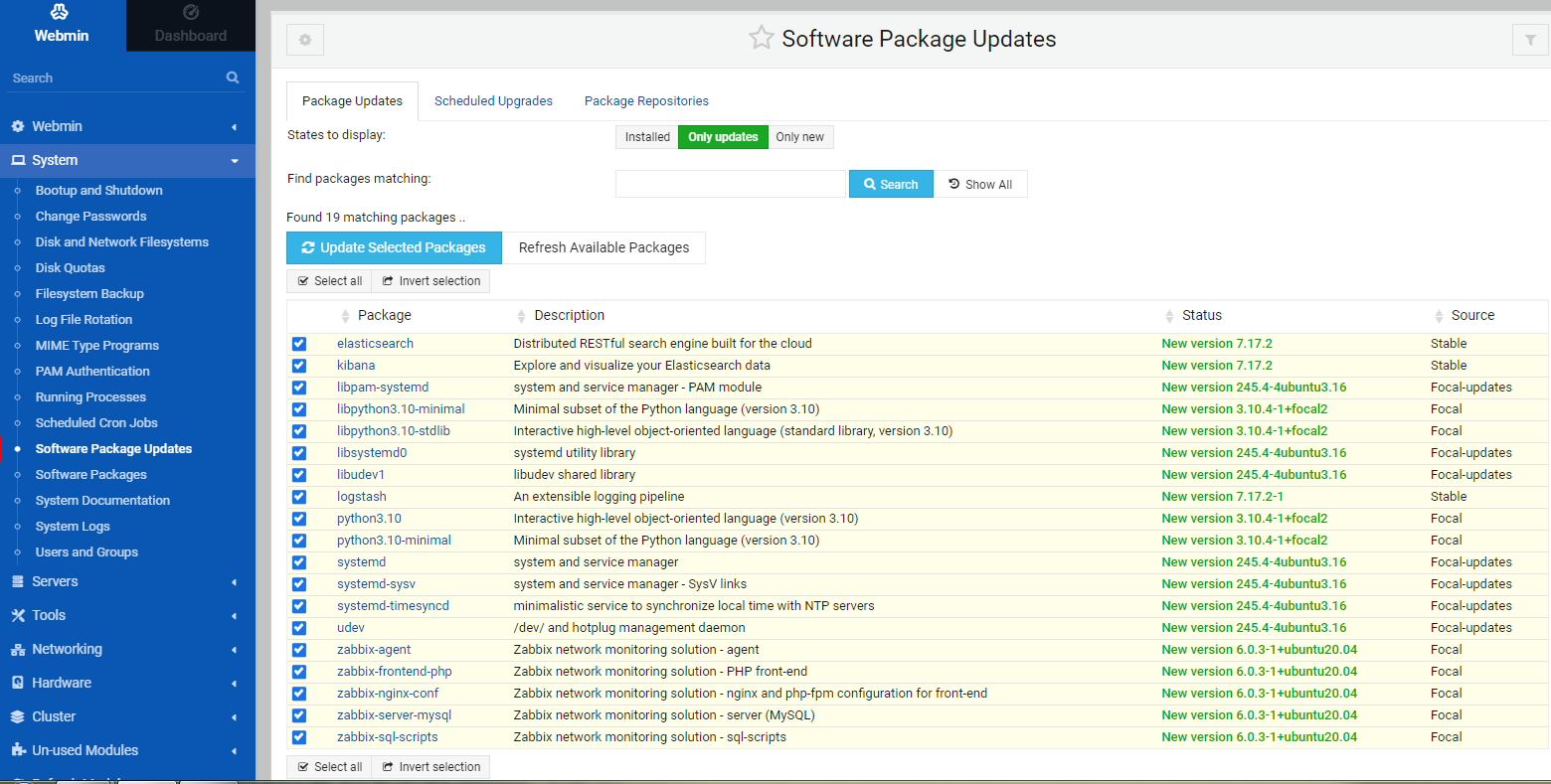The width and height of the screenshot is (1551, 784).
Task: Click the filter funnel icon
Action: pos(1530,40)
